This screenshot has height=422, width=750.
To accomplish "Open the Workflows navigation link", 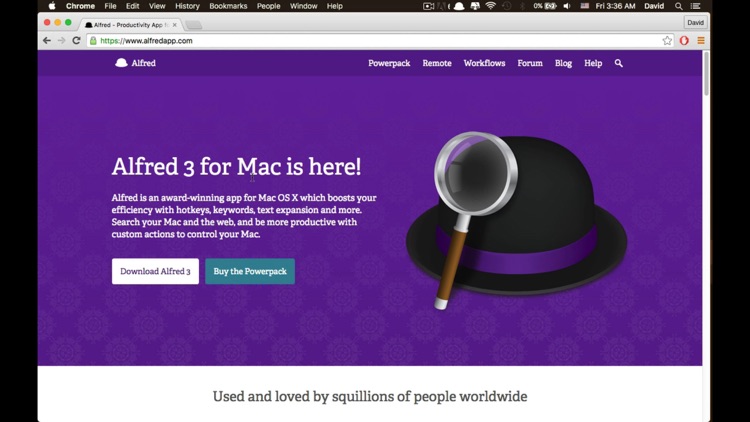I will tap(484, 63).
